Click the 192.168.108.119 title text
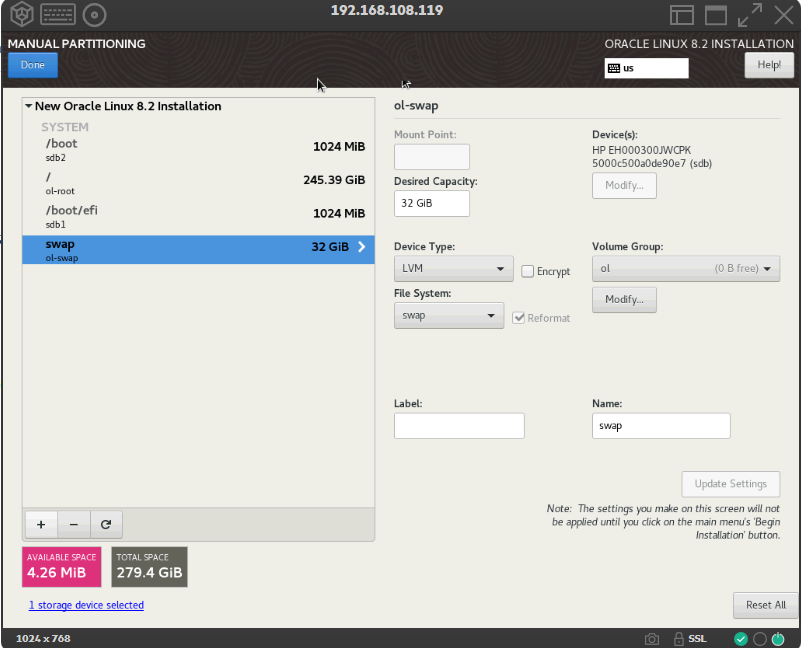 387,10
